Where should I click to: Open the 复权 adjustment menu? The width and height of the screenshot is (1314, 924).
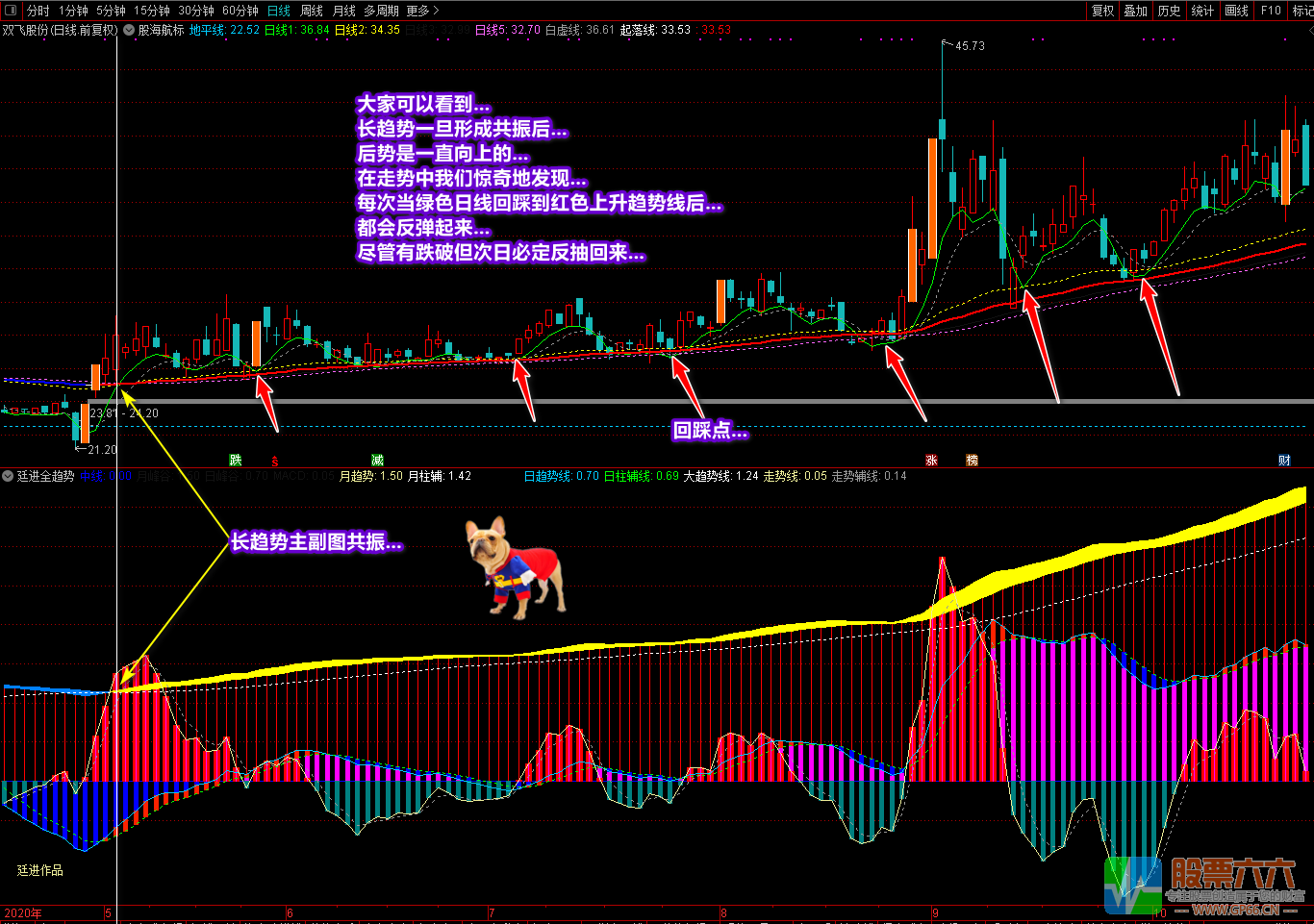click(1102, 11)
